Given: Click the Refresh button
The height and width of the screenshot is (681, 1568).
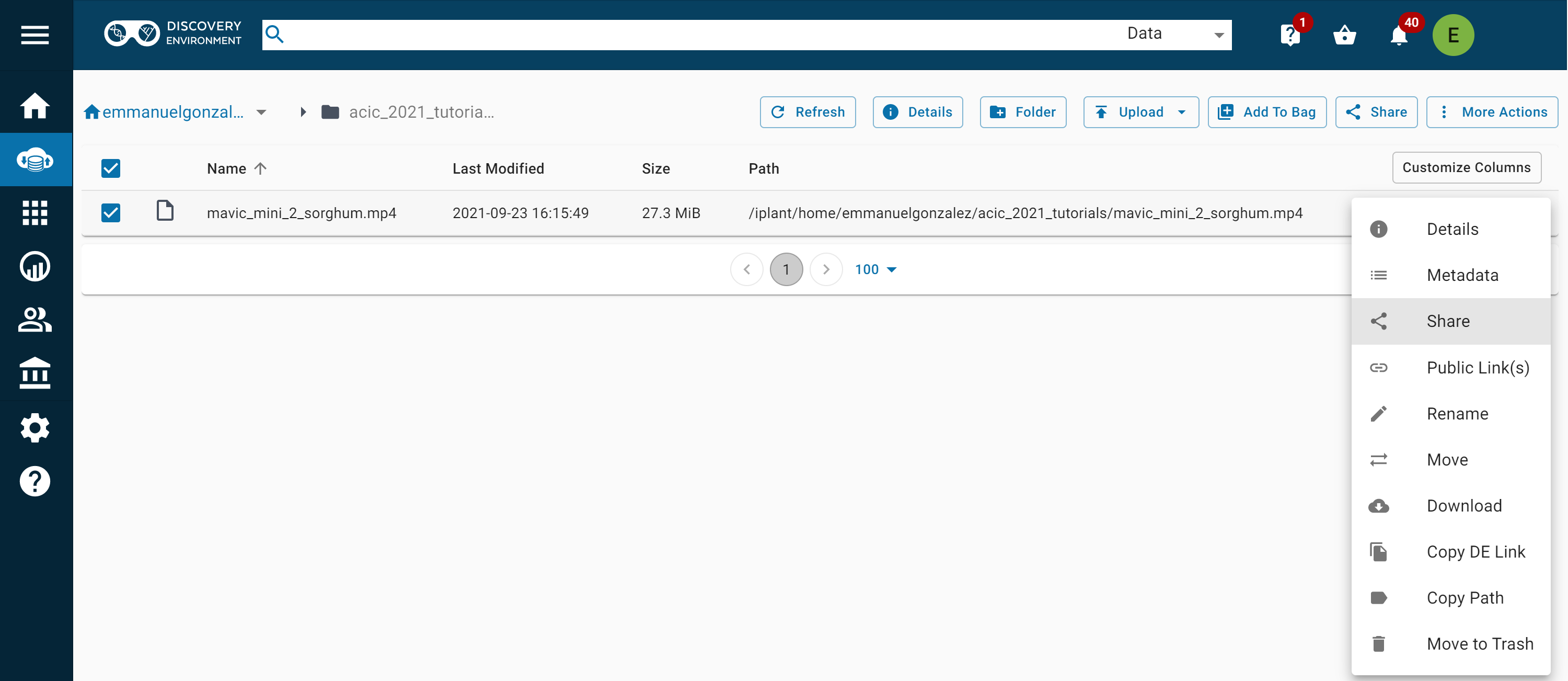Looking at the screenshot, I should click(x=807, y=112).
